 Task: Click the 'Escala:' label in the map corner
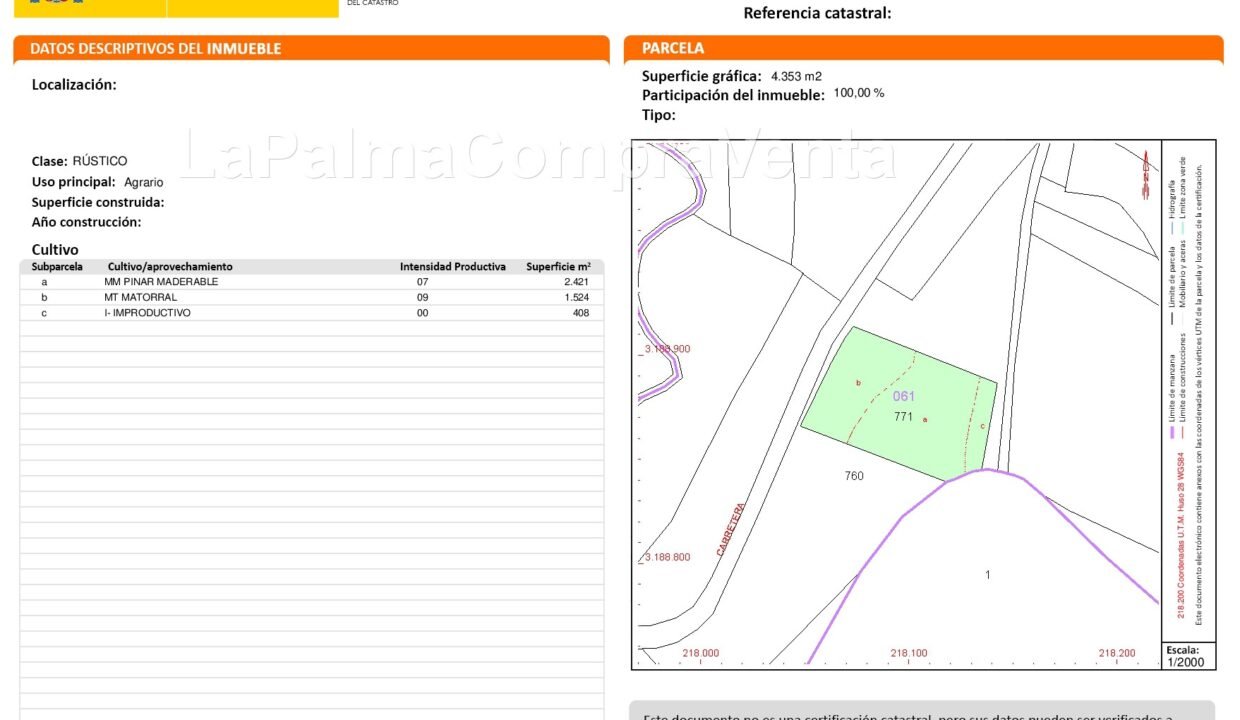[1182, 650]
